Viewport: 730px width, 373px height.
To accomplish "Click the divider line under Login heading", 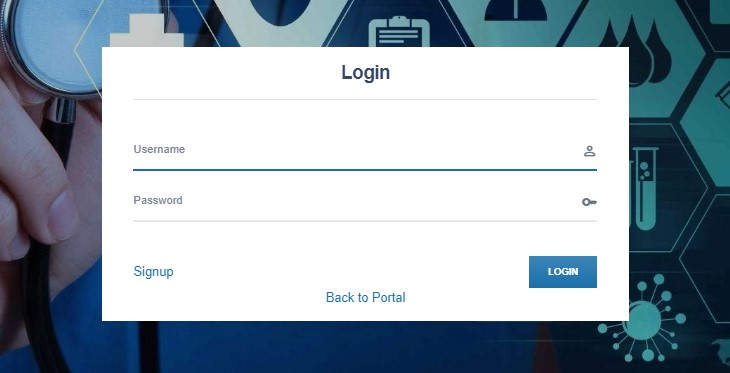I will pos(365,99).
